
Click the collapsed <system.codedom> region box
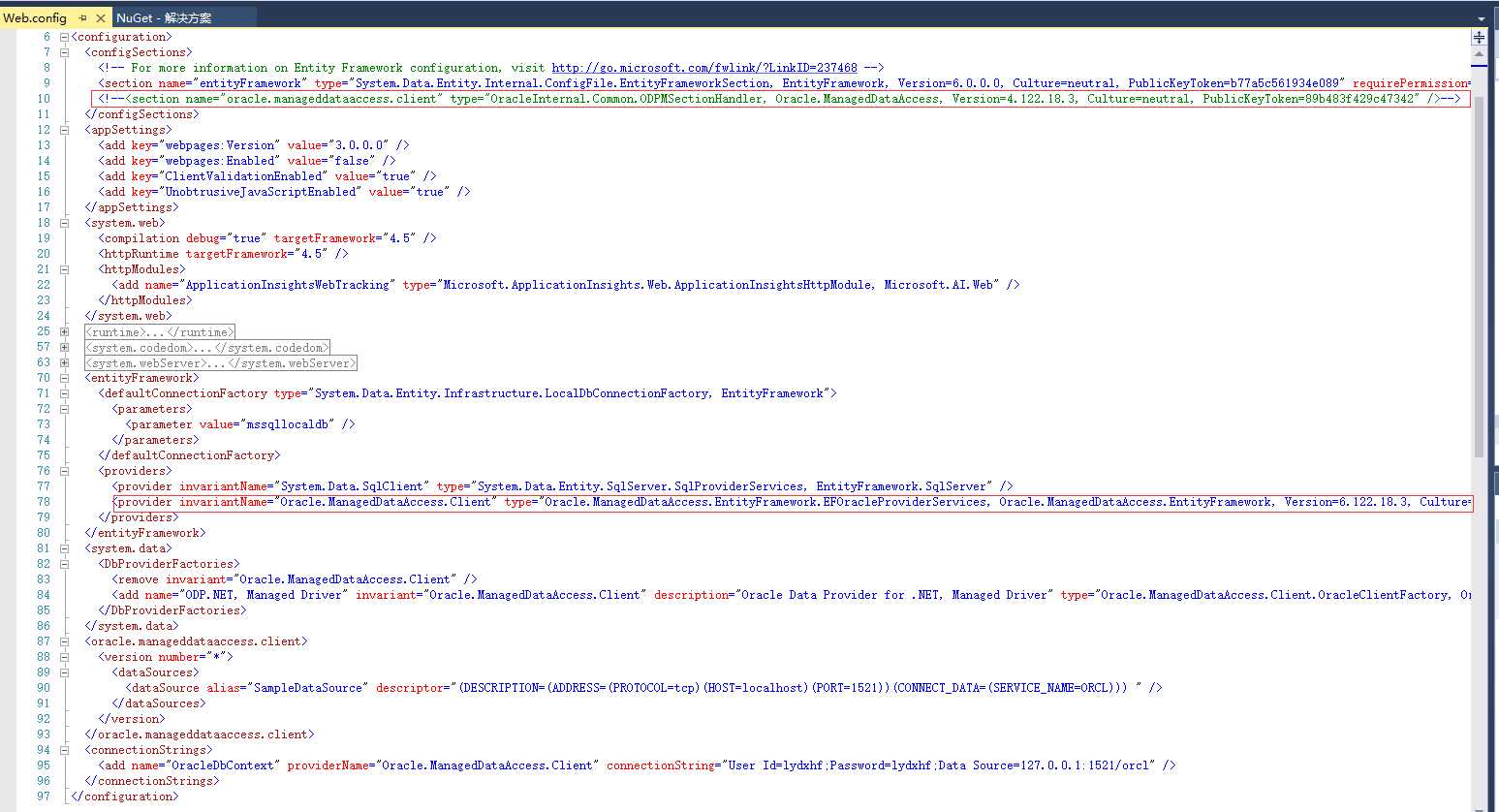(207, 347)
